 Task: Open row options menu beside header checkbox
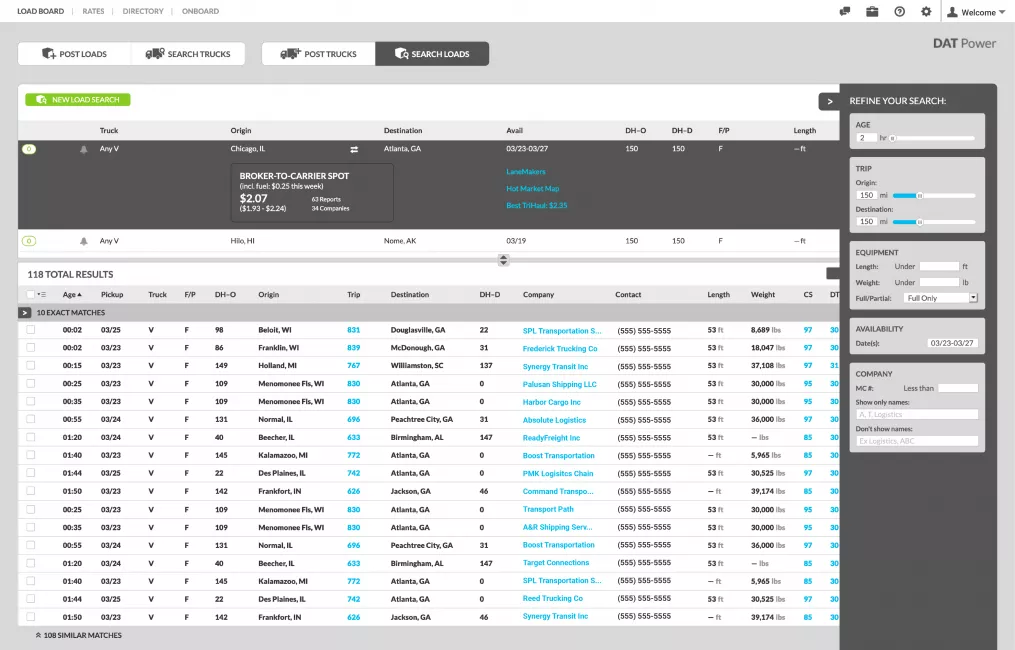click(x=42, y=295)
